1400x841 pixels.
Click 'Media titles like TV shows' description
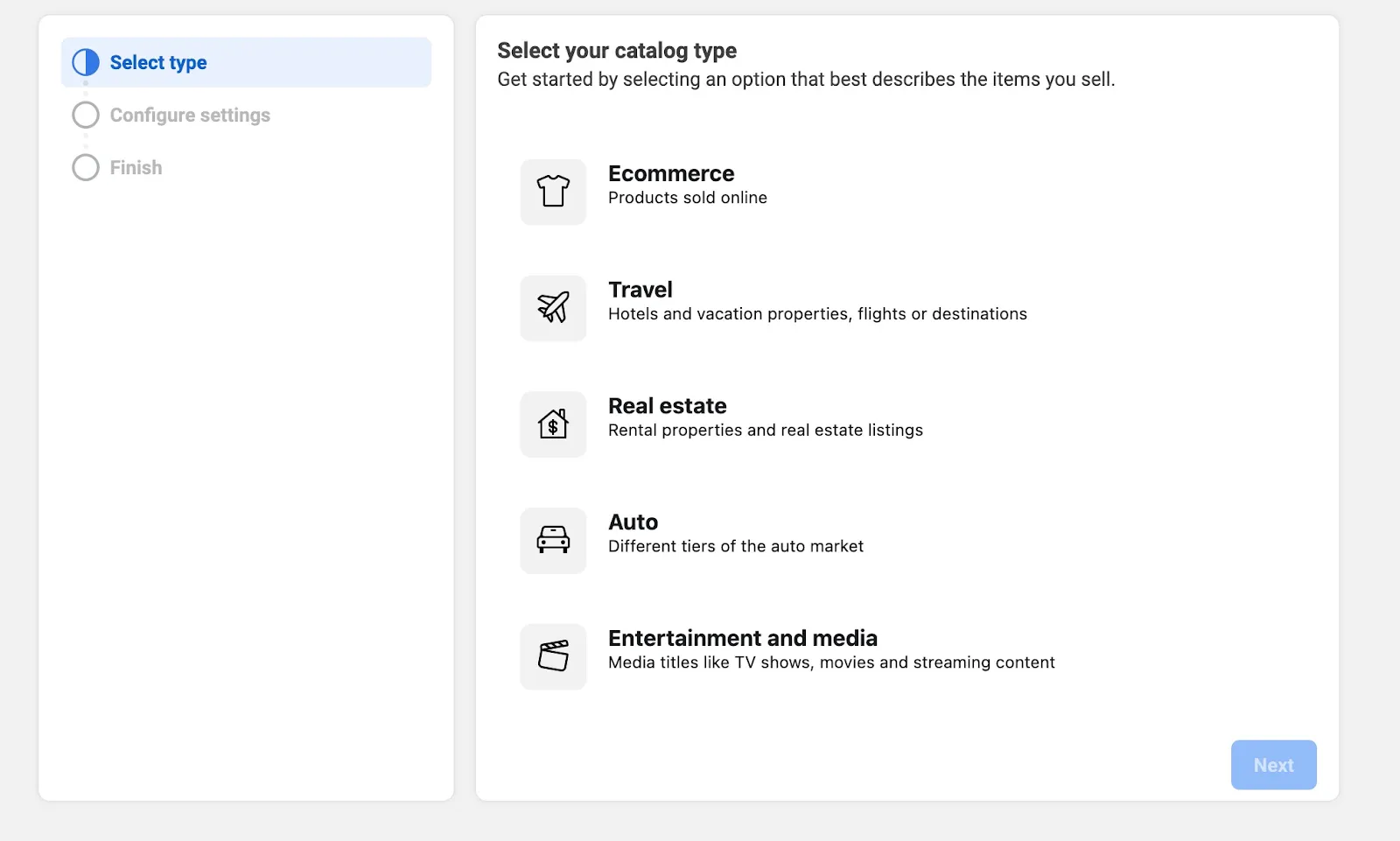point(831,662)
